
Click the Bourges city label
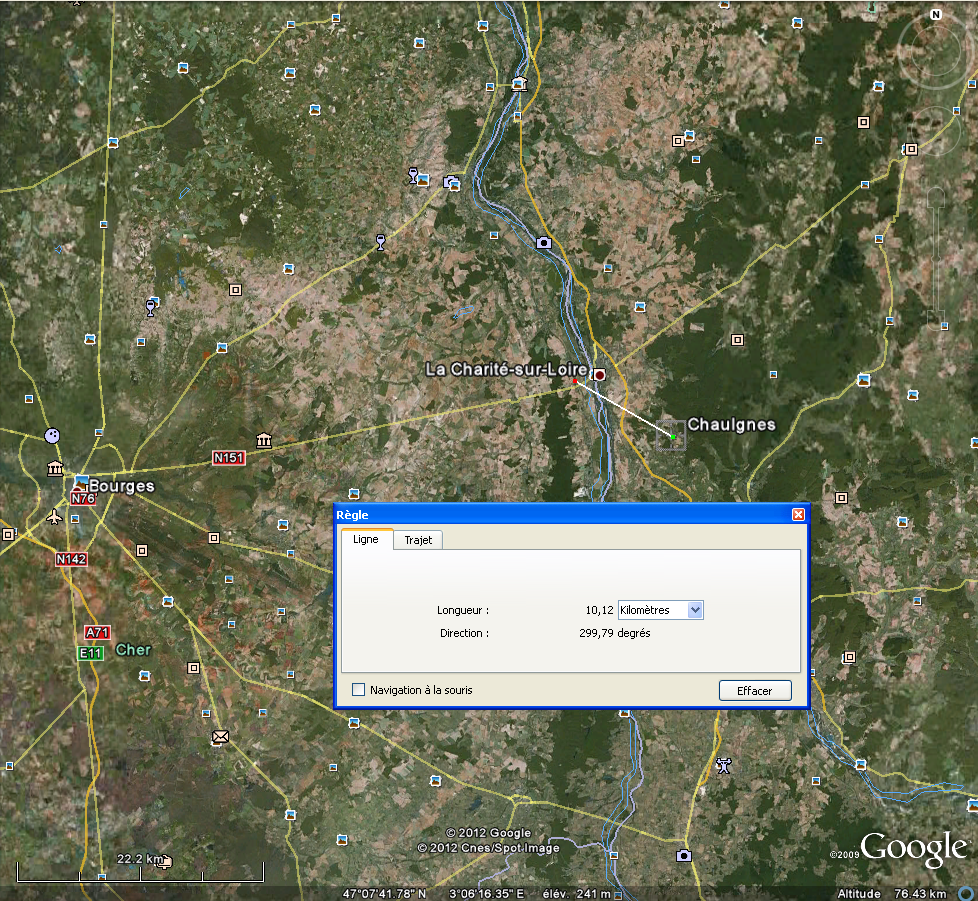point(122,486)
